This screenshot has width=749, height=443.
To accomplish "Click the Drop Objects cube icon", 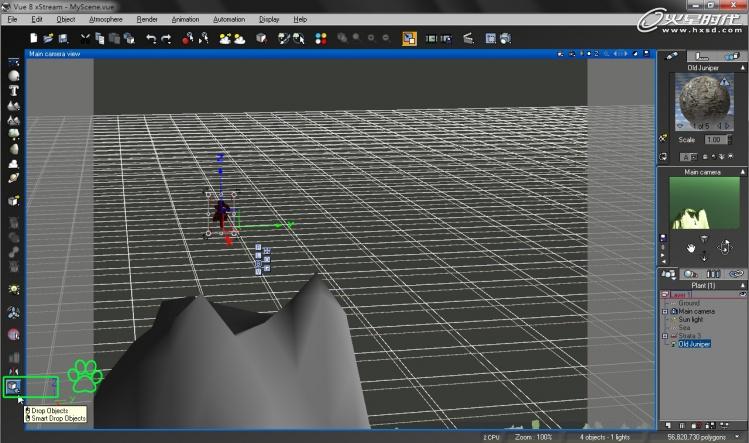I will point(13,386).
